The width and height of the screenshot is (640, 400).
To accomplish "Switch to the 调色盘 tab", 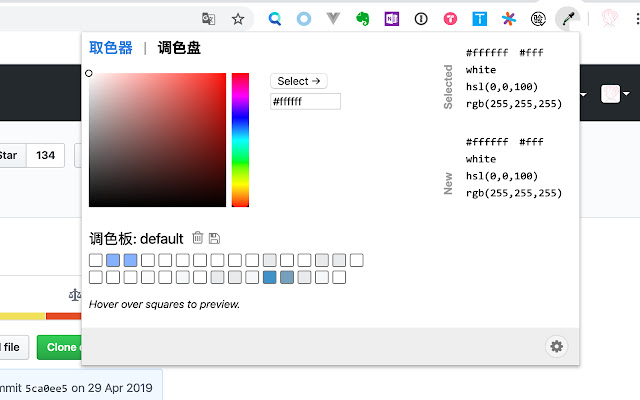I will coord(179,48).
